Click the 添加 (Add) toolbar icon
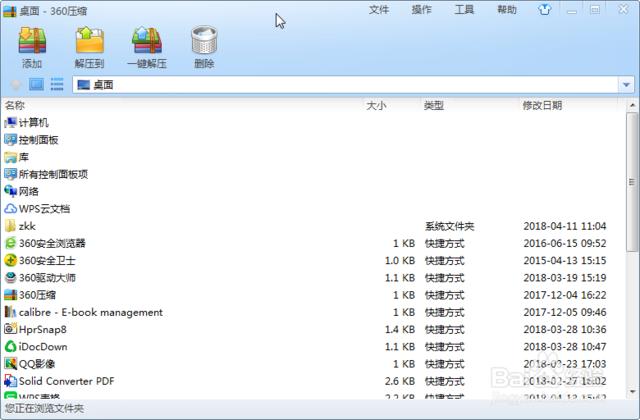This screenshot has height=420, width=640. (32, 40)
